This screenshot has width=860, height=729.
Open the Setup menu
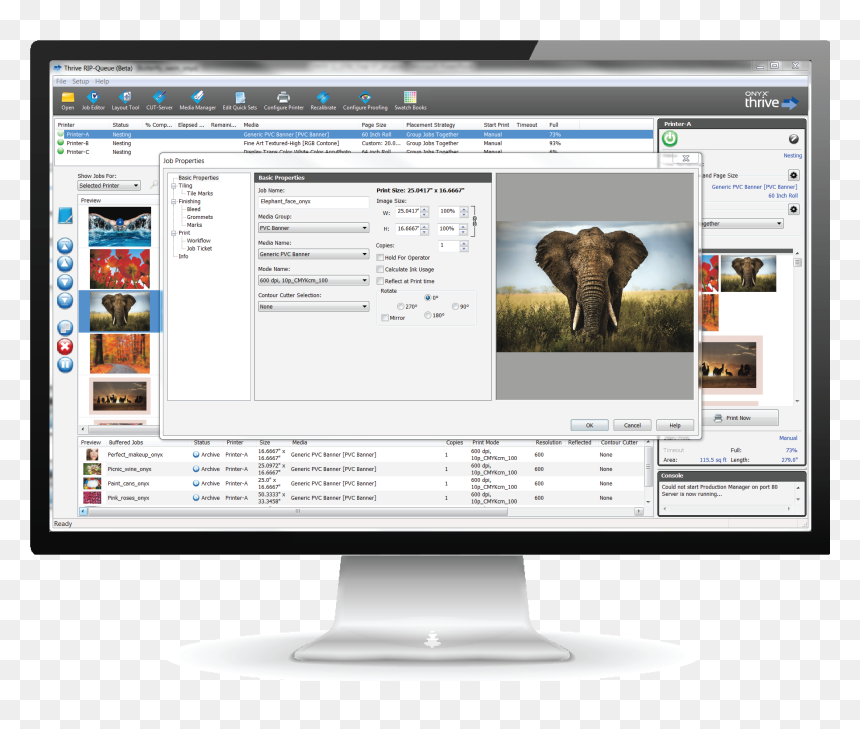point(81,81)
